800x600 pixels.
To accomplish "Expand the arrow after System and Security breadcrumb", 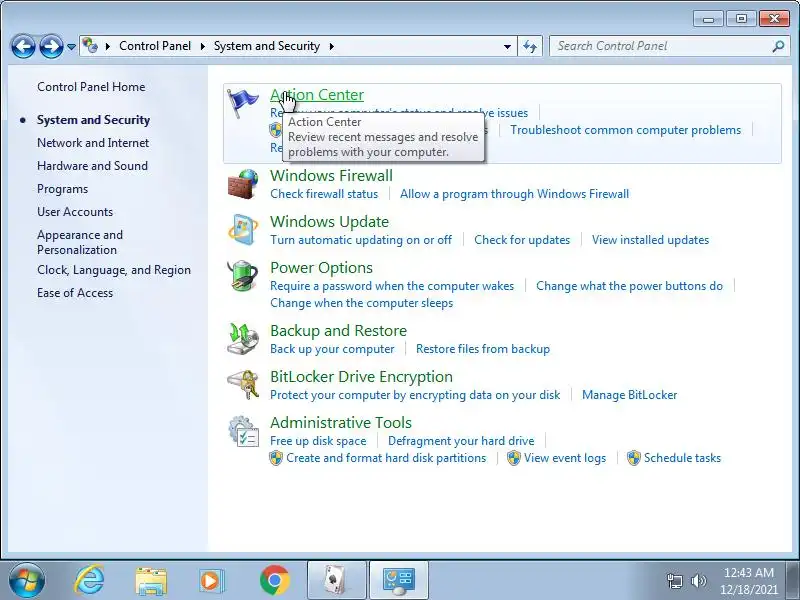I will tap(332, 46).
